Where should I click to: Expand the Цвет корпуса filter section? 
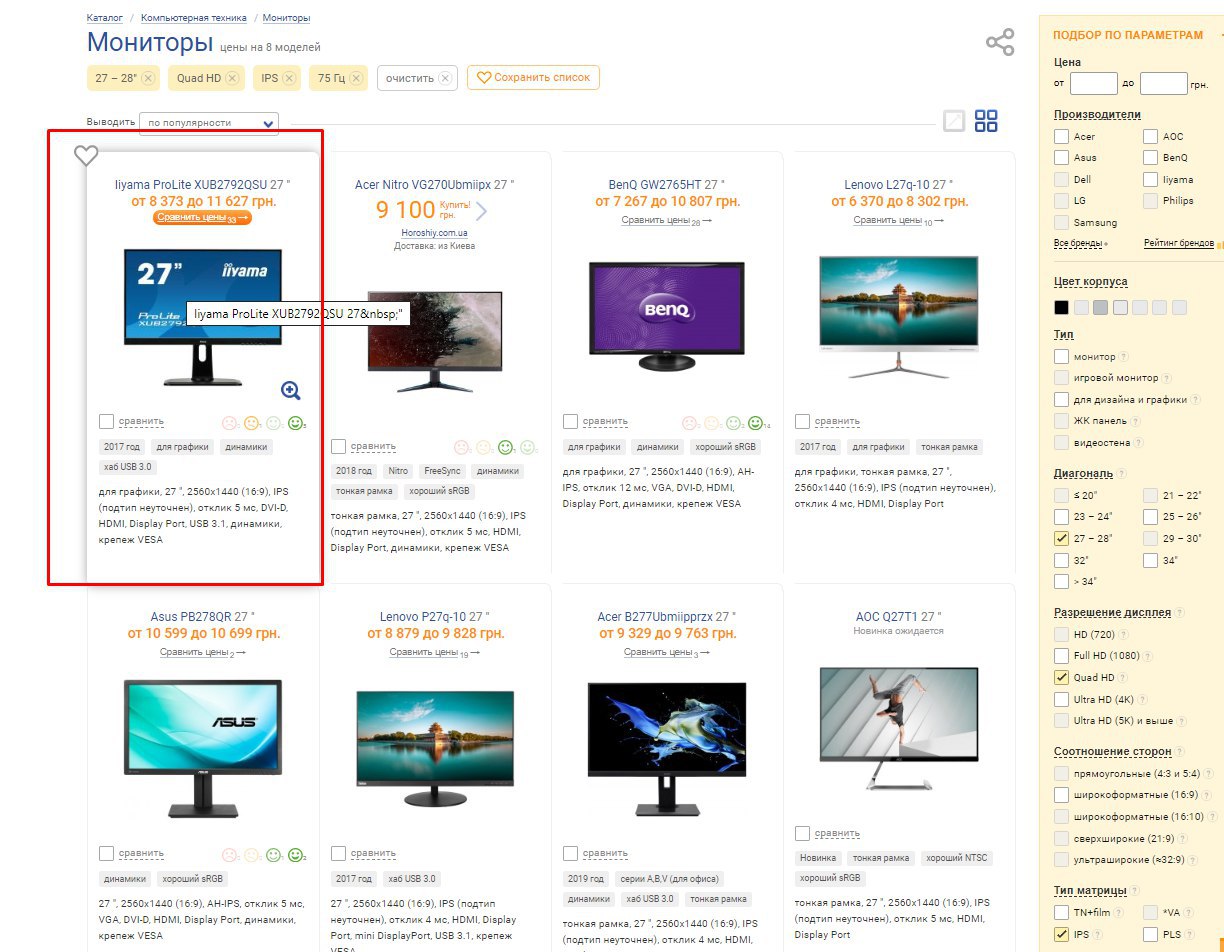pyautogui.click(x=1090, y=282)
